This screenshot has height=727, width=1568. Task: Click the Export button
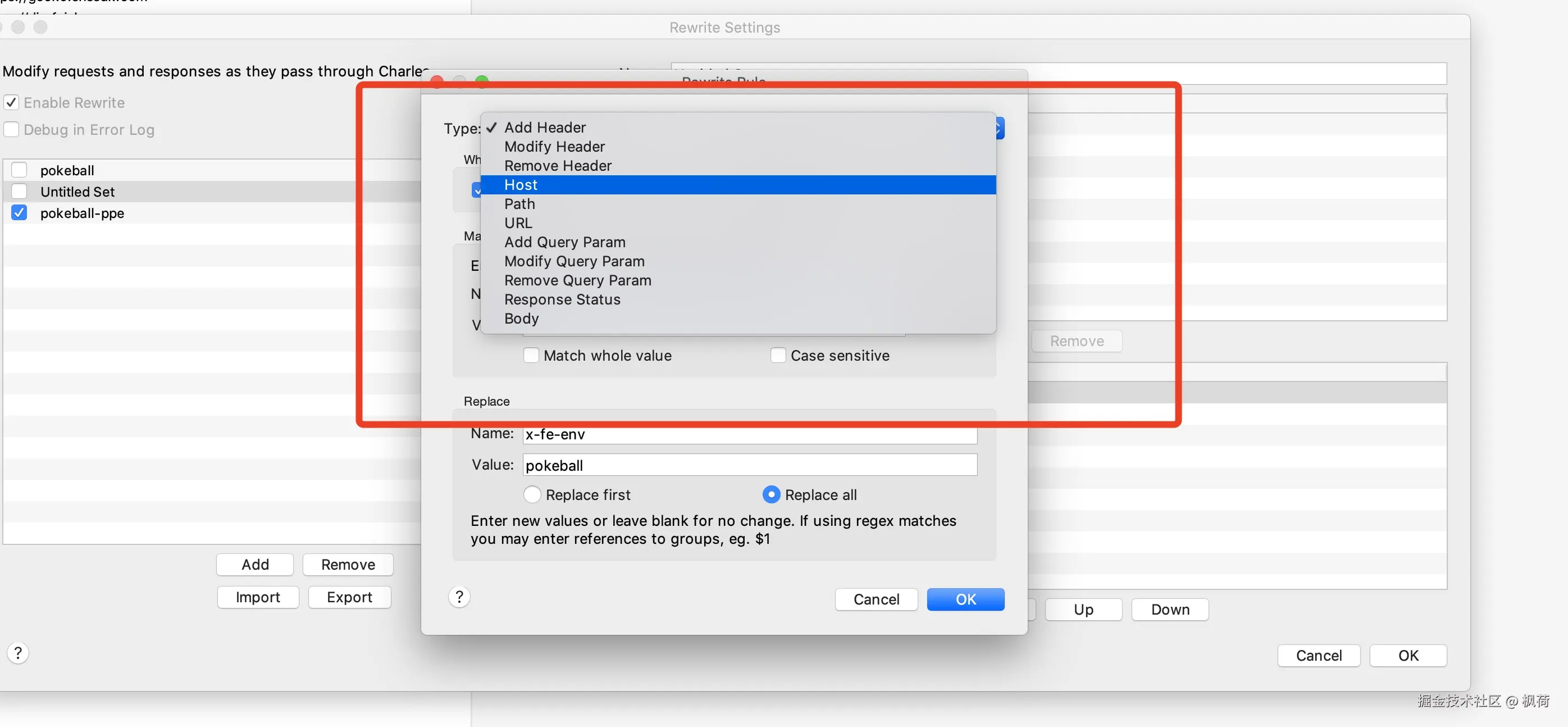[349, 597]
